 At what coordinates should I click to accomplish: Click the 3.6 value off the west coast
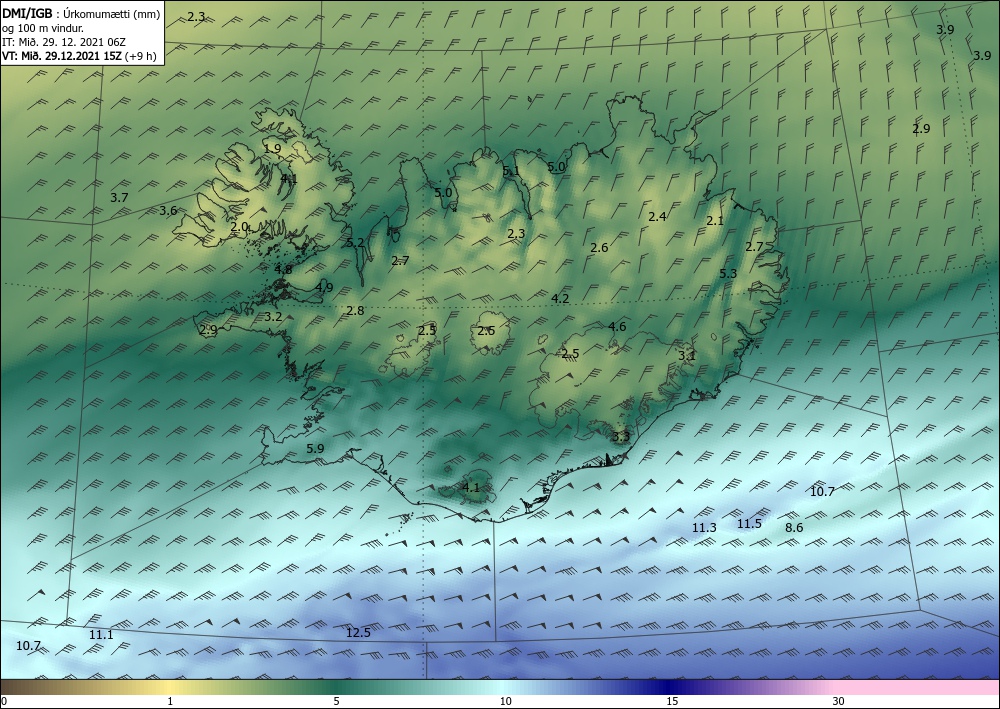click(168, 210)
